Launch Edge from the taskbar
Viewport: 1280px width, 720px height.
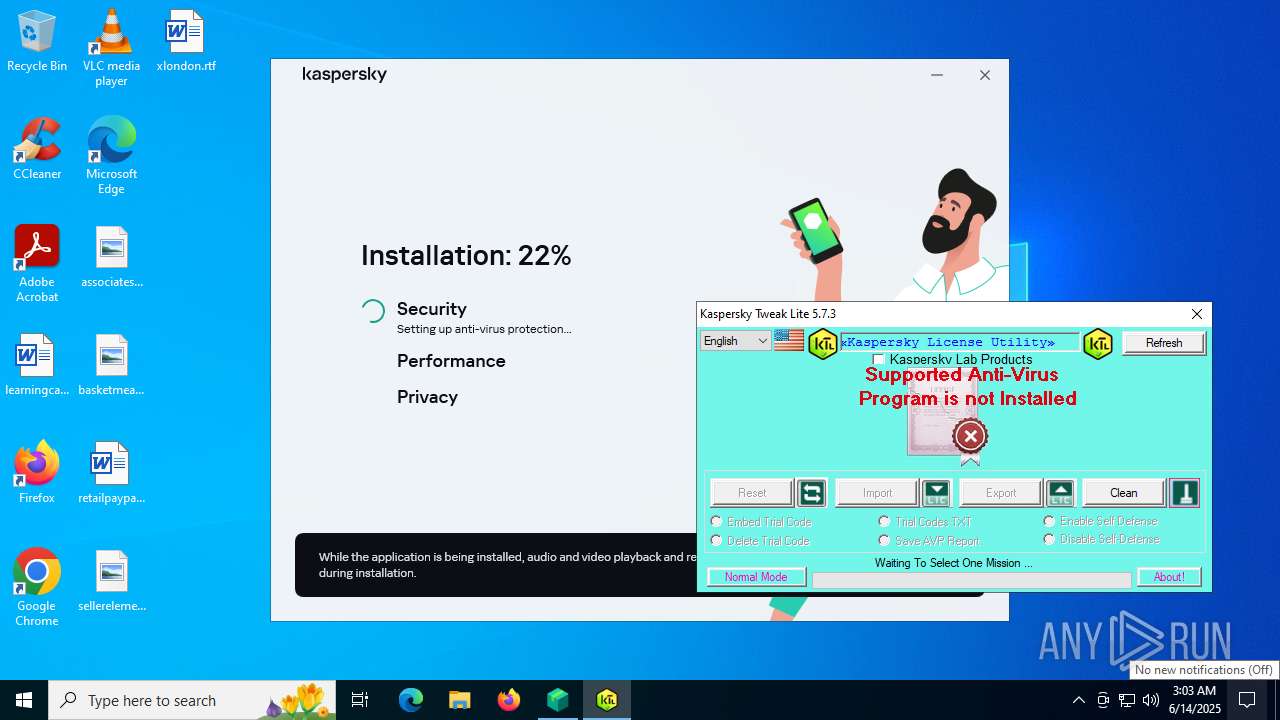411,700
